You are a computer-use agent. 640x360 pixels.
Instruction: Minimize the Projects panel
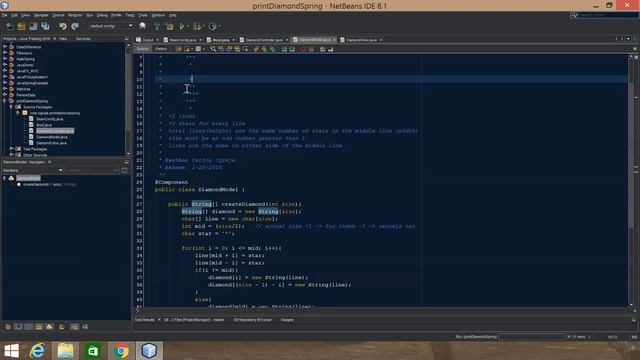127,39
